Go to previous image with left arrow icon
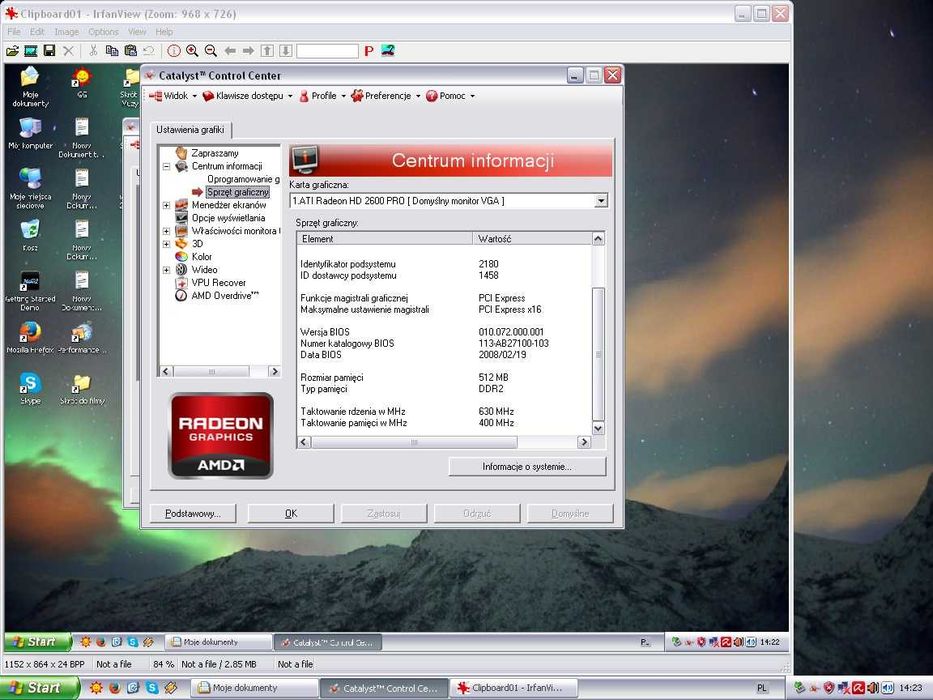933x700 pixels. (x=230, y=51)
